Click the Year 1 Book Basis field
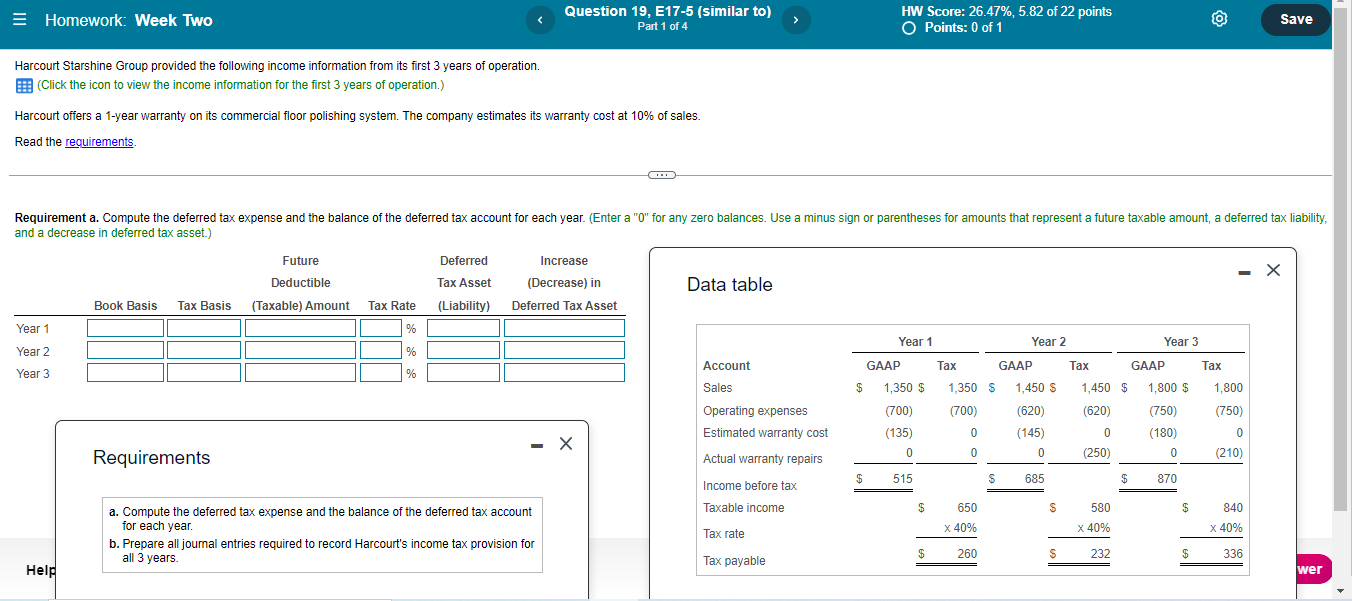 (125, 328)
